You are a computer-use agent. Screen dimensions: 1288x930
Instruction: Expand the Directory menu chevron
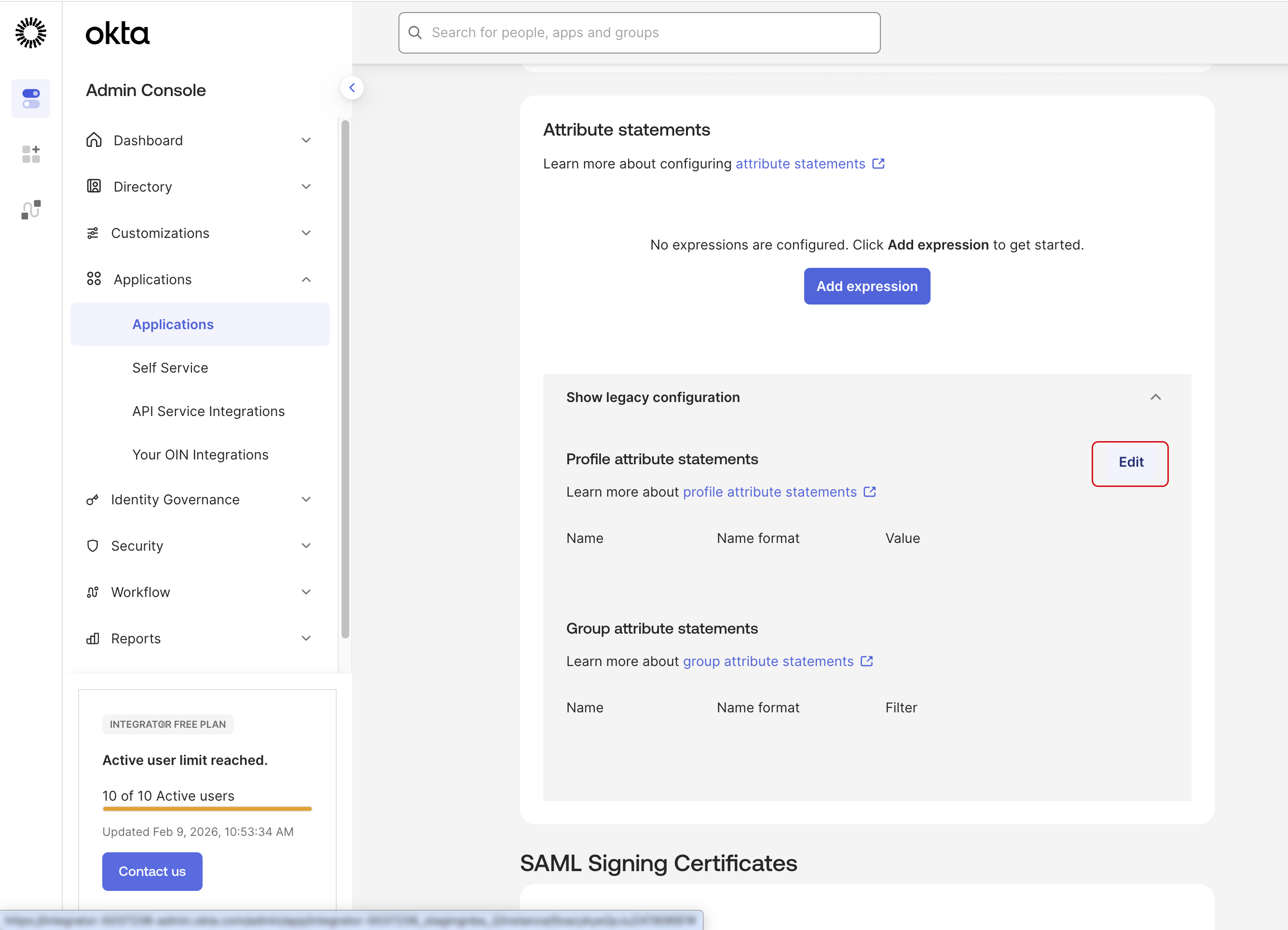pos(306,186)
